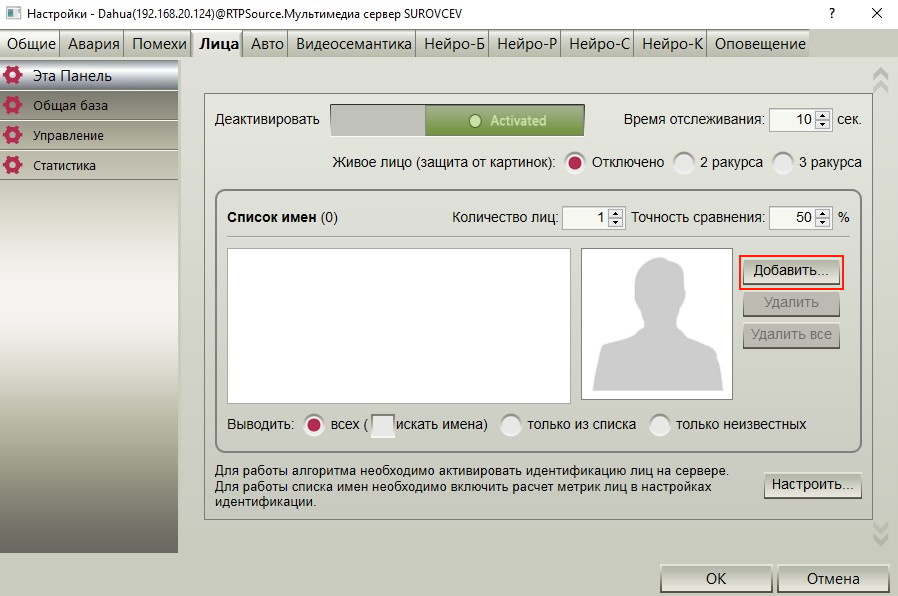Click the double up arrow on right edge
The width and height of the screenshot is (898, 596).
tap(880, 80)
